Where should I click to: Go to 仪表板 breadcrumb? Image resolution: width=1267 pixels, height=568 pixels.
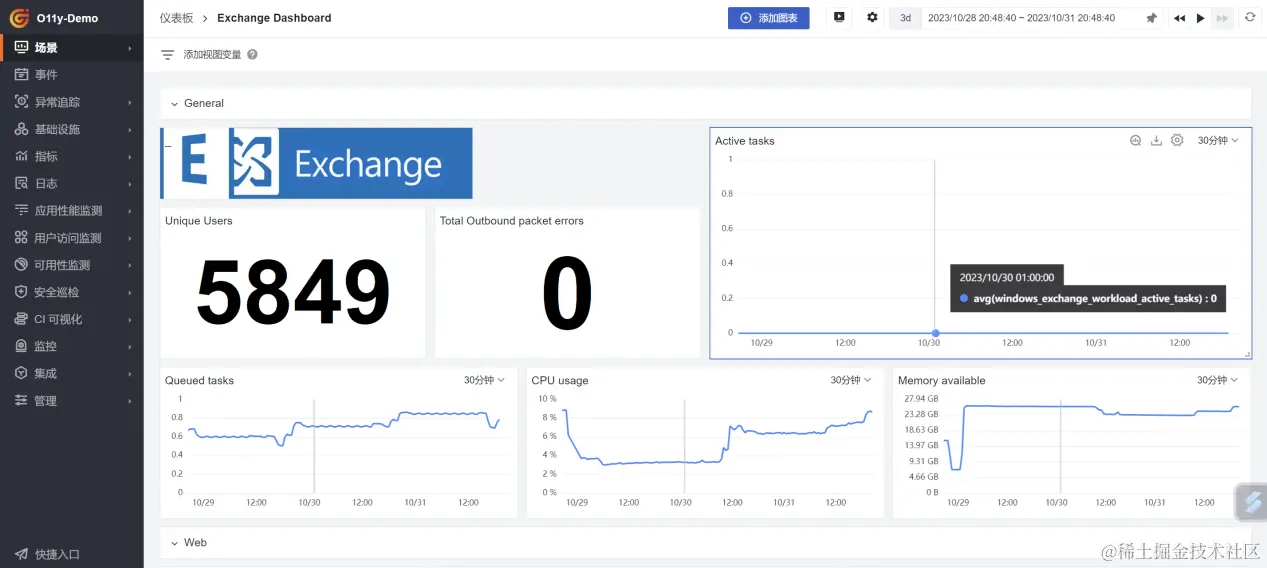(x=176, y=18)
